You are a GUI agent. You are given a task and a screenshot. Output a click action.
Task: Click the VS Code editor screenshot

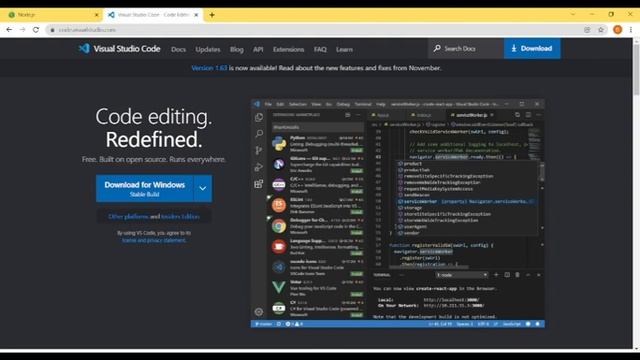[x=398, y=213]
